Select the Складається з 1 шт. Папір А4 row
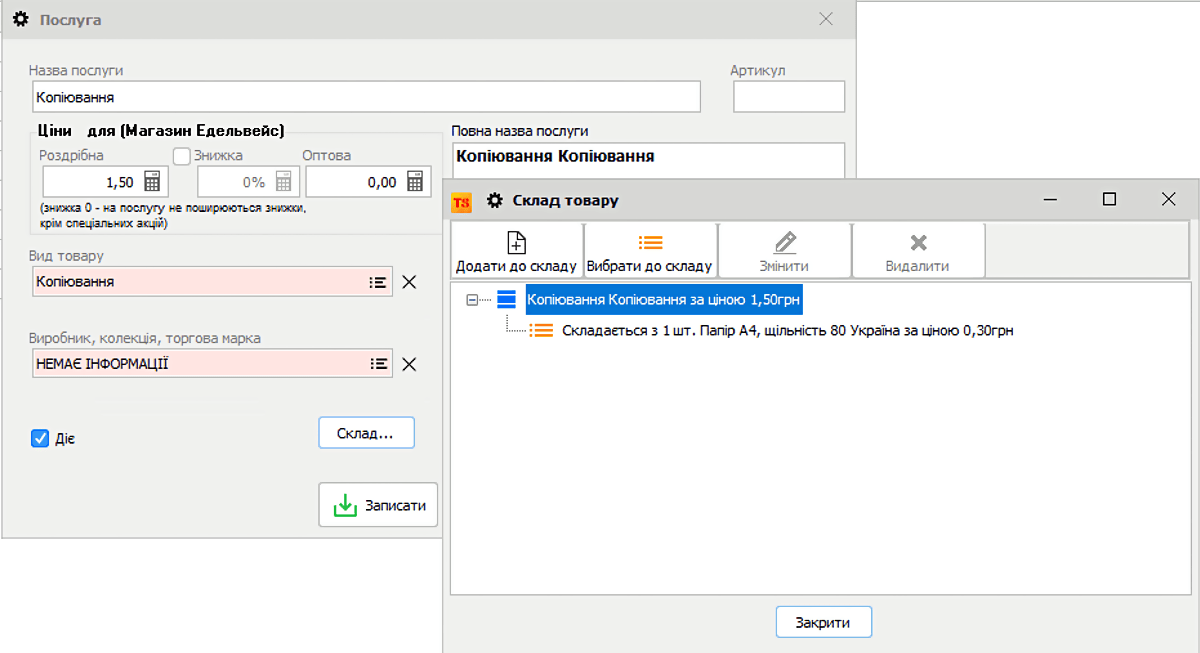The image size is (1200, 653). (x=787, y=330)
